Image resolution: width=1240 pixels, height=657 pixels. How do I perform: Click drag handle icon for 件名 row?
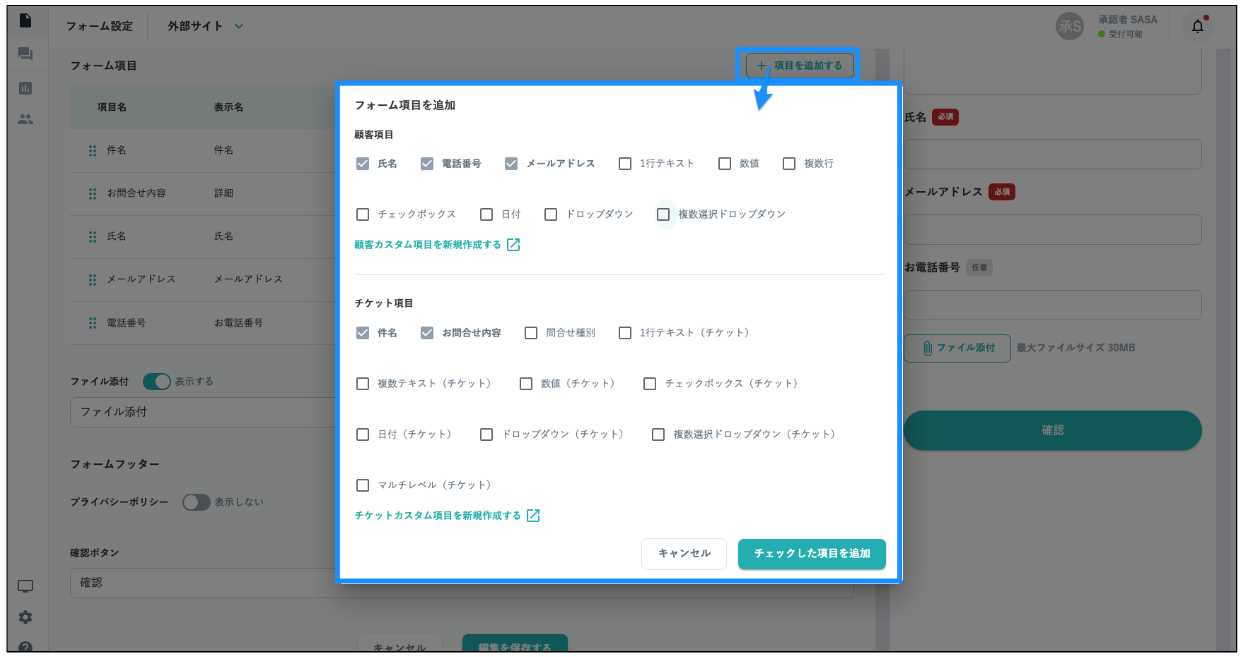[x=92, y=150]
